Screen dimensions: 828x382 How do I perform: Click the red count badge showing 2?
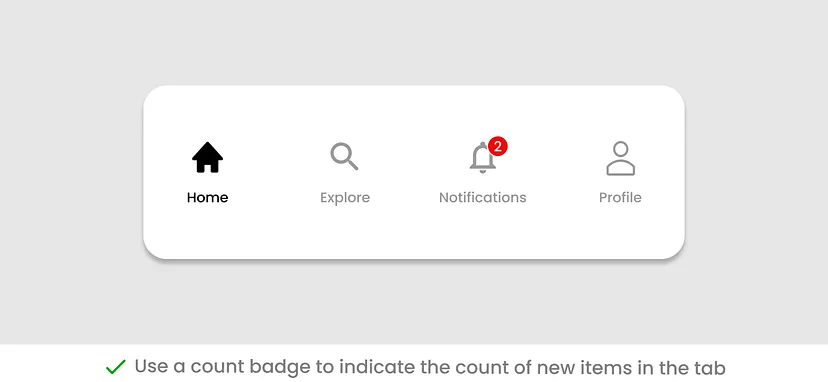point(497,146)
